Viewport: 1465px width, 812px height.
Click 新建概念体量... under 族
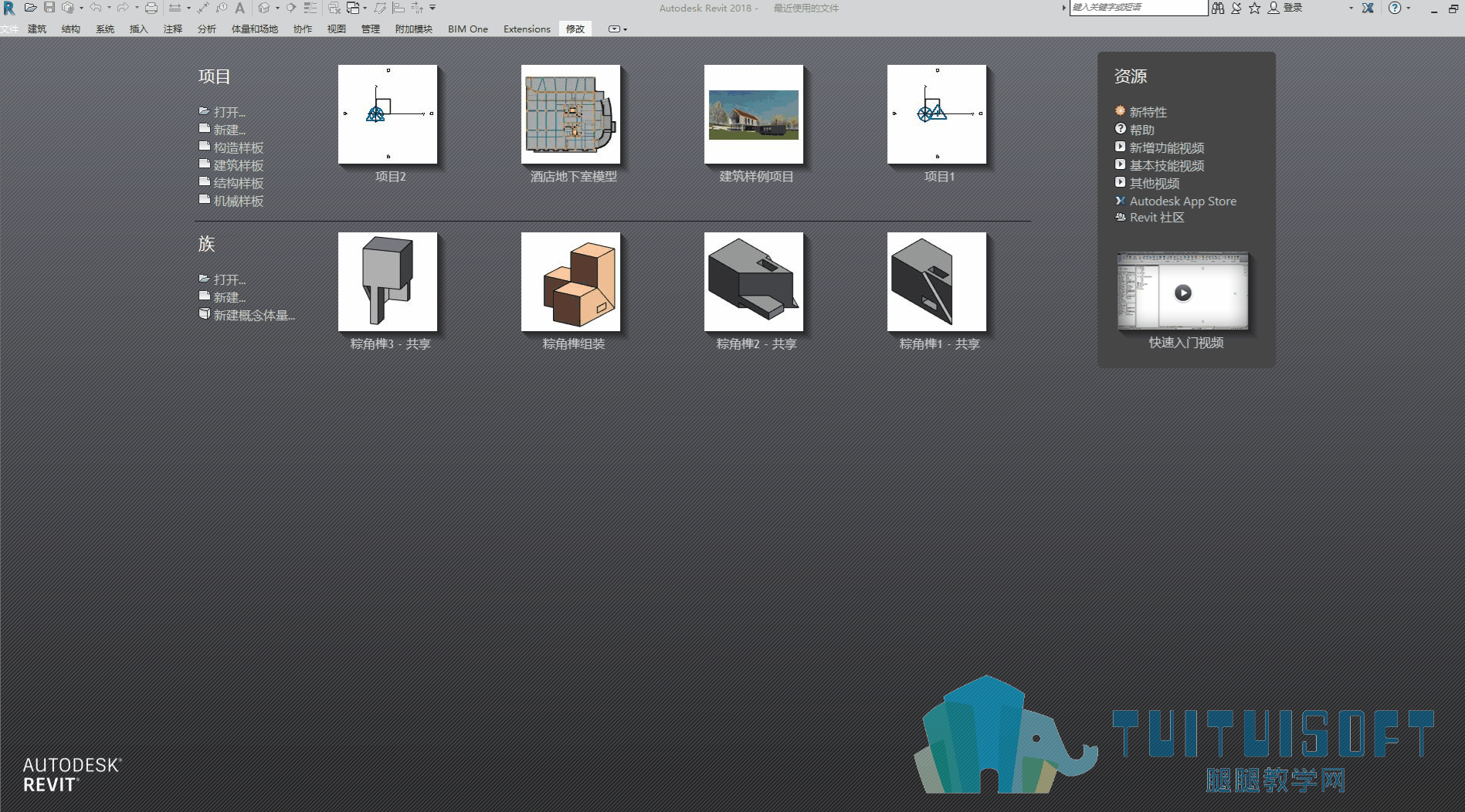pos(254,315)
